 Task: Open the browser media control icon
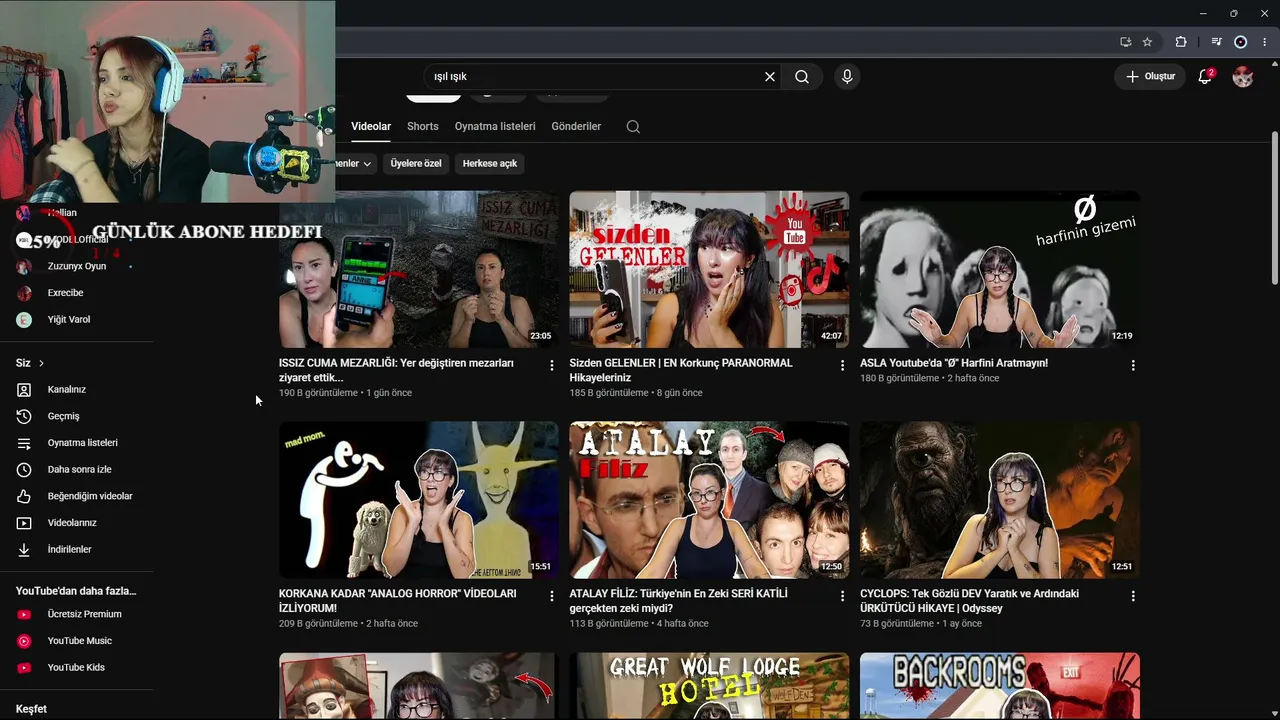tap(1216, 42)
